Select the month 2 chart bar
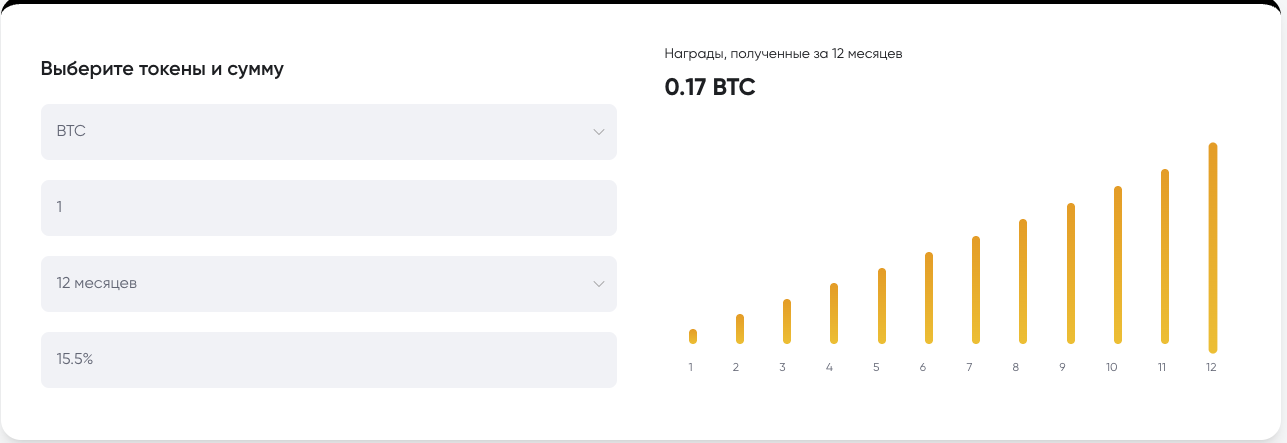 pyautogui.click(x=740, y=329)
